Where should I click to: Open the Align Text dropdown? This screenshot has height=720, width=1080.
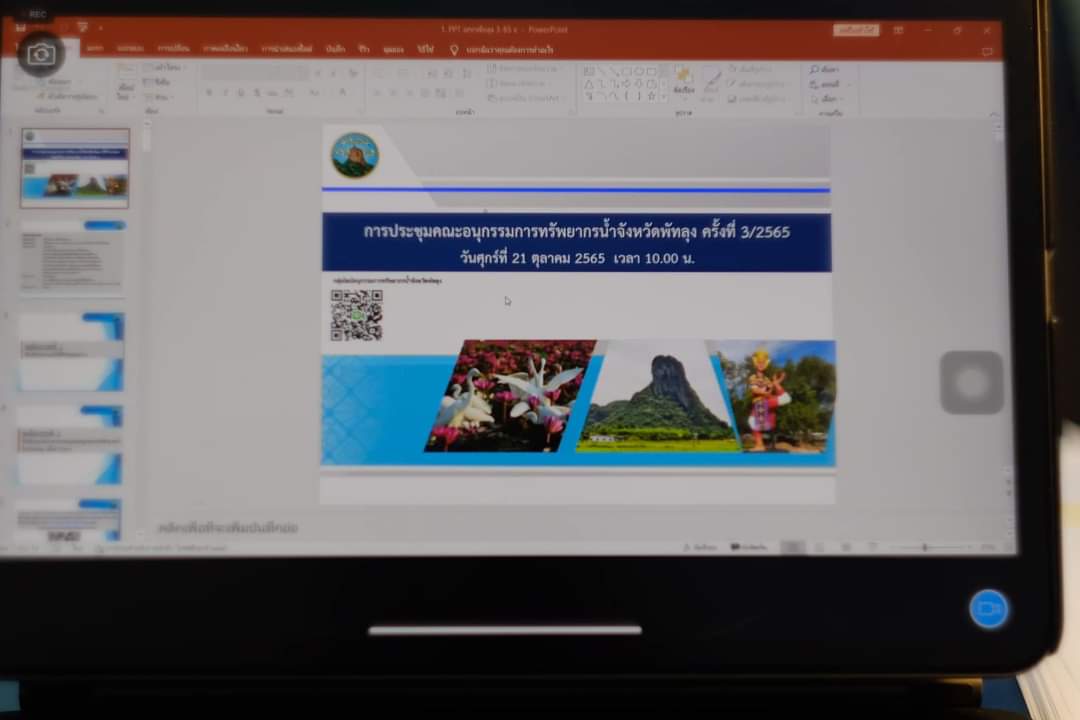coord(520,83)
